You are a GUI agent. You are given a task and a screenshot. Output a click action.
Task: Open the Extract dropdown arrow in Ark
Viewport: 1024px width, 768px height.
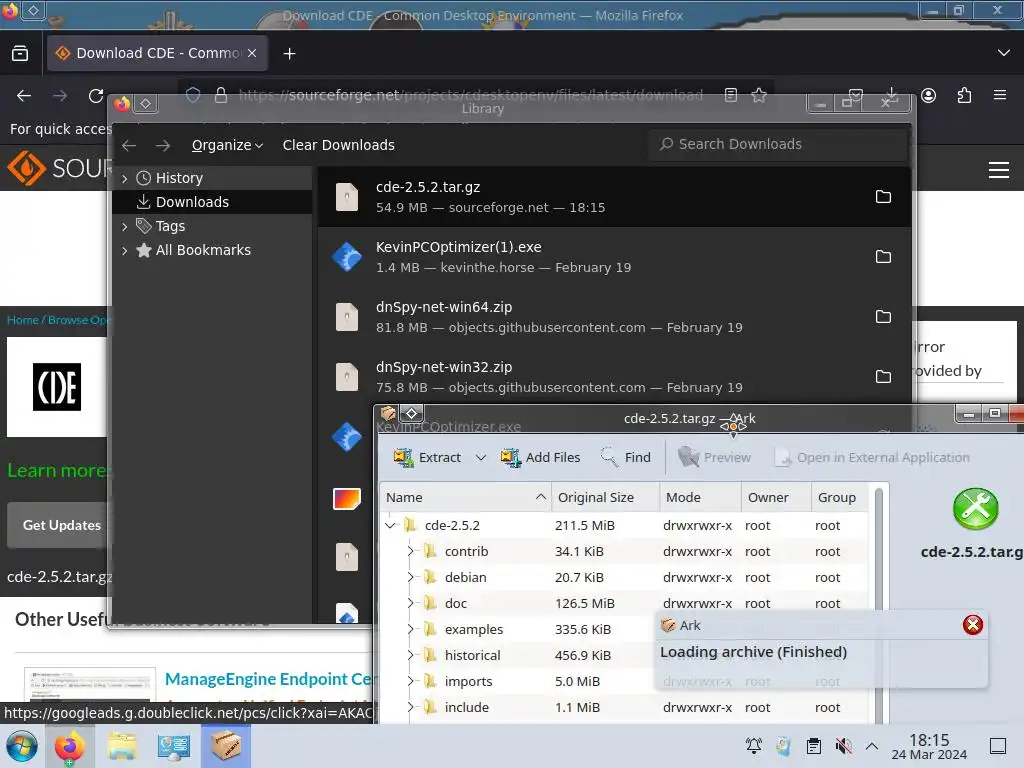click(481, 458)
